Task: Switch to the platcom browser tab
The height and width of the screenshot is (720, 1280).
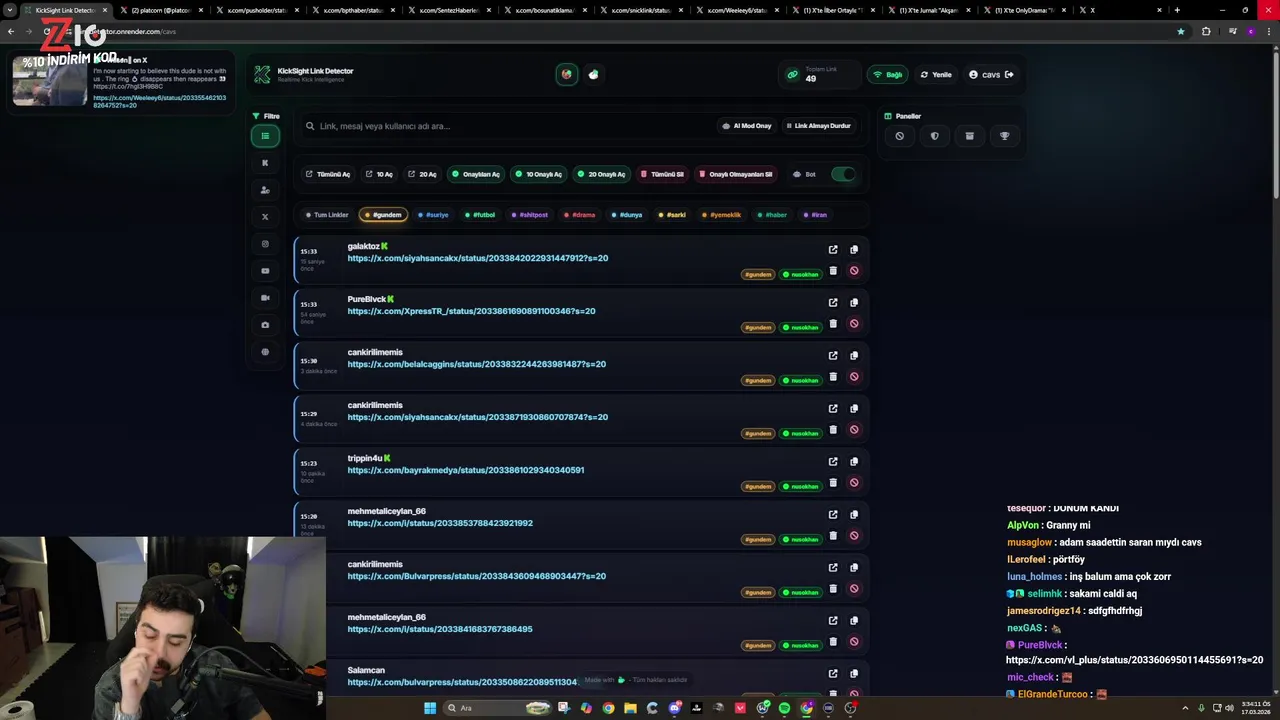Action: click(160, 10)
